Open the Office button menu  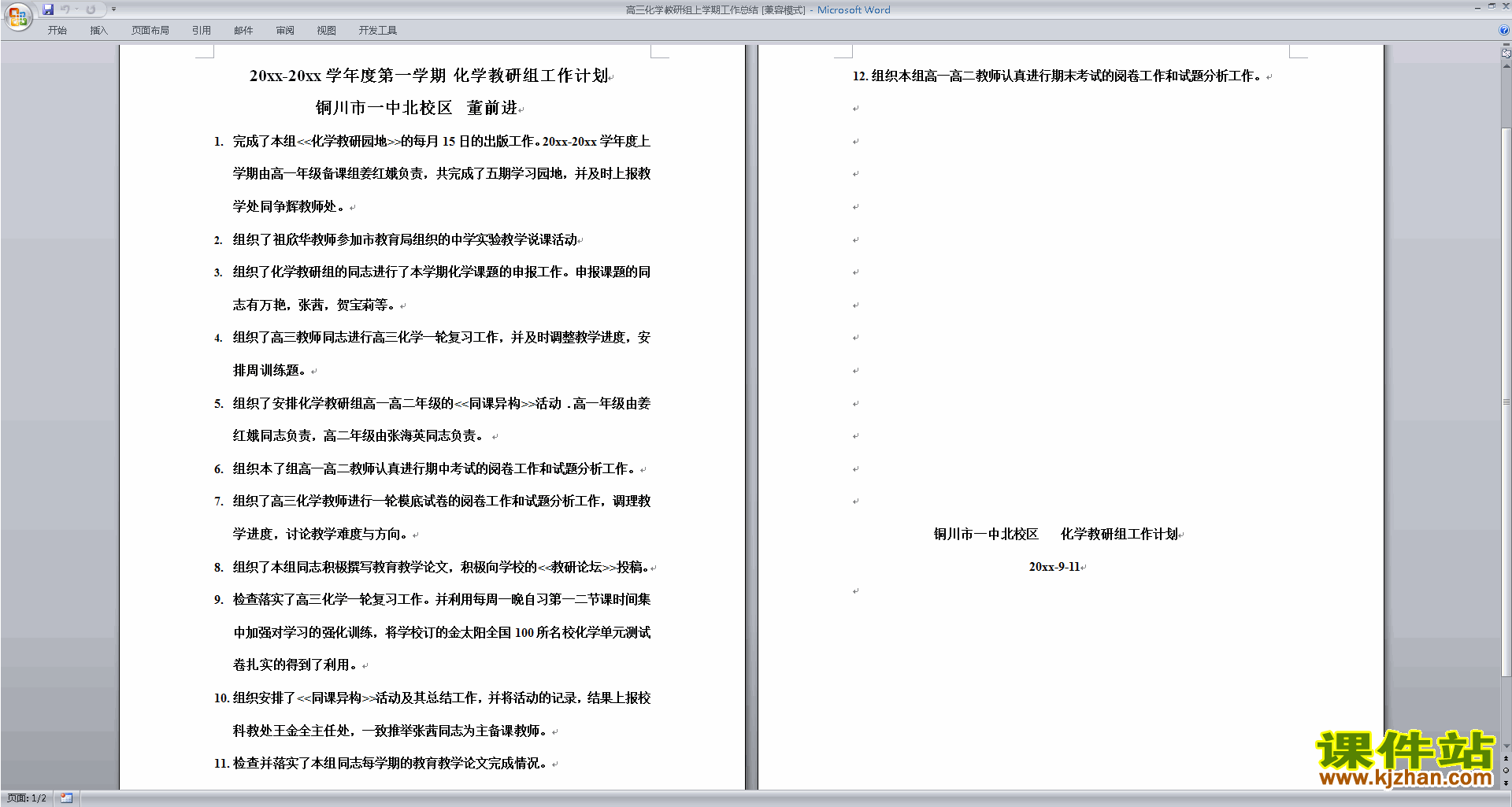17,16
